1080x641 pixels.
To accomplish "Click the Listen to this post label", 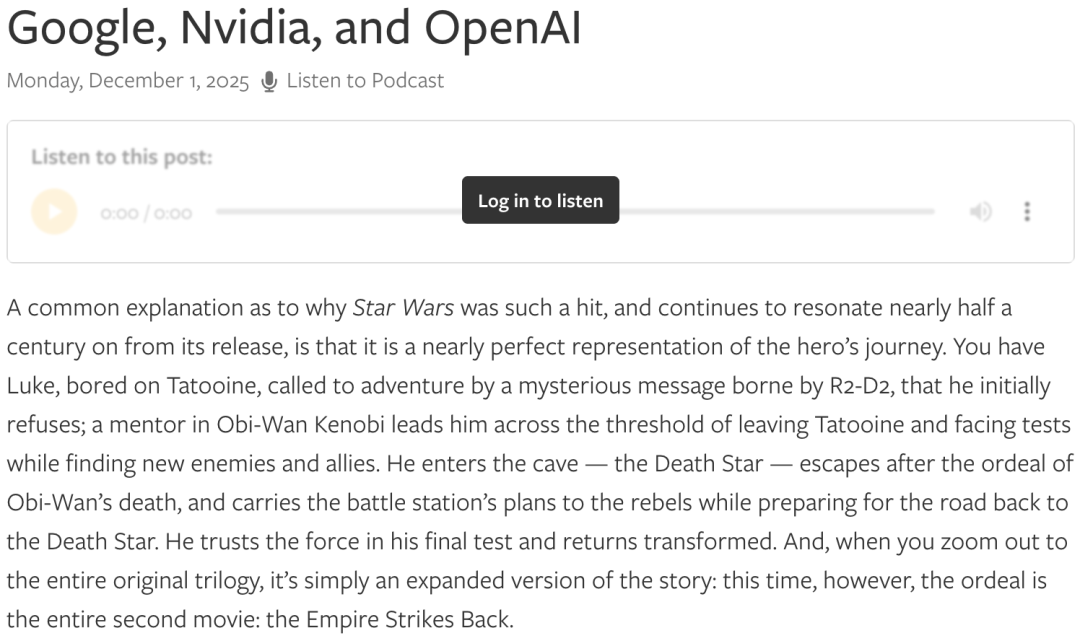I will pyautogui.click(x=121, y=158).
